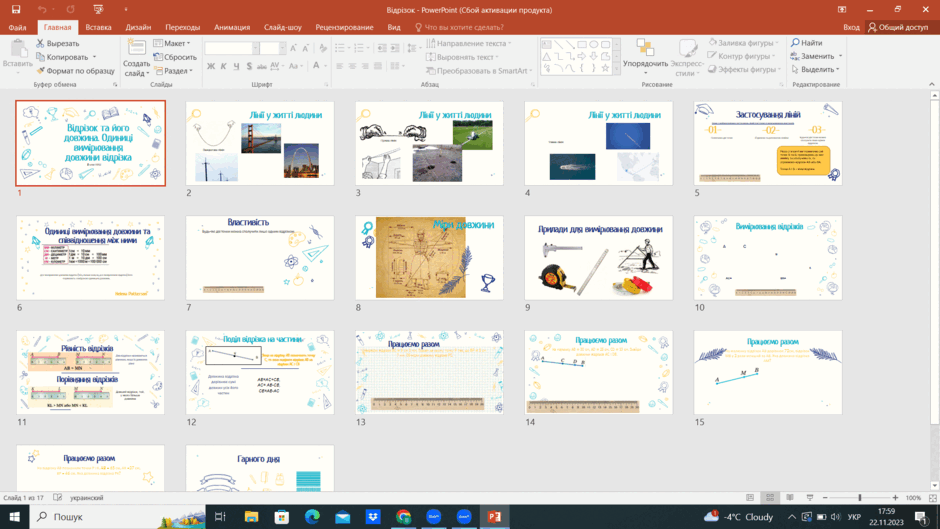
Task: Click the Cut (Вырезать) scissors icon
Action: [x=40, y=43]
